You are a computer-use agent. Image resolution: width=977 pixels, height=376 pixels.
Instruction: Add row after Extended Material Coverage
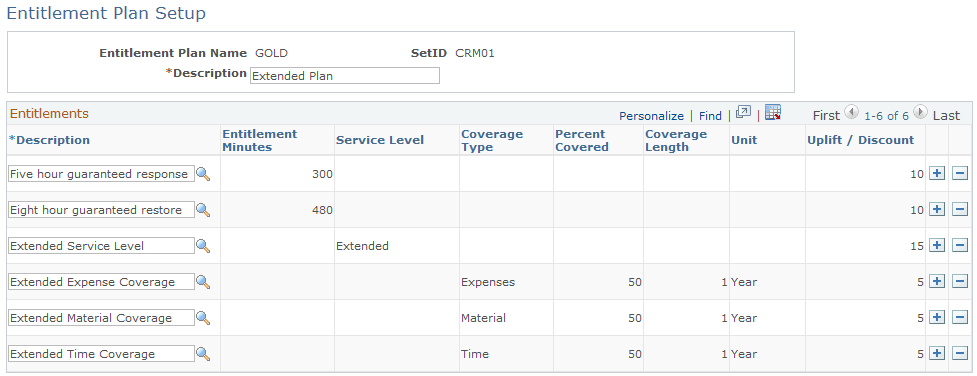936,317
